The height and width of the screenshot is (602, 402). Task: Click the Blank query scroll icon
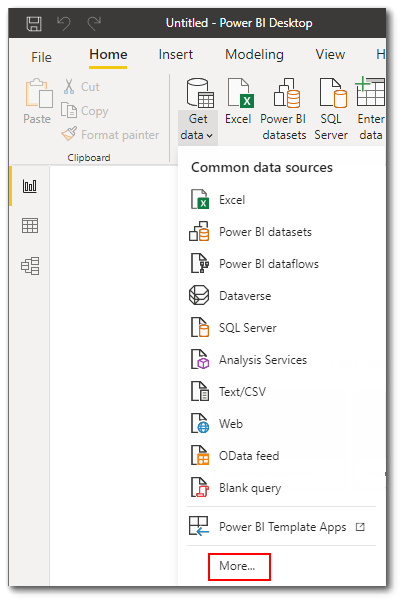click(200, 488)
